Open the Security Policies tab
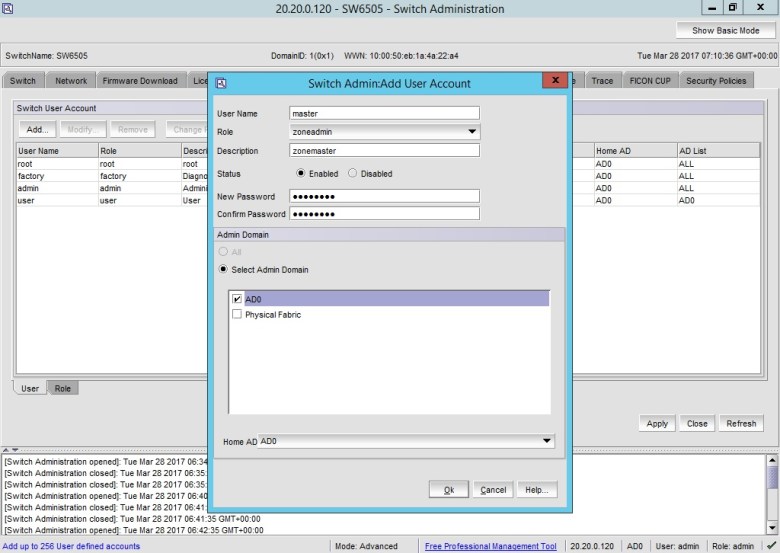The height and width of the screenshot is (553, 780). point(716,81)
